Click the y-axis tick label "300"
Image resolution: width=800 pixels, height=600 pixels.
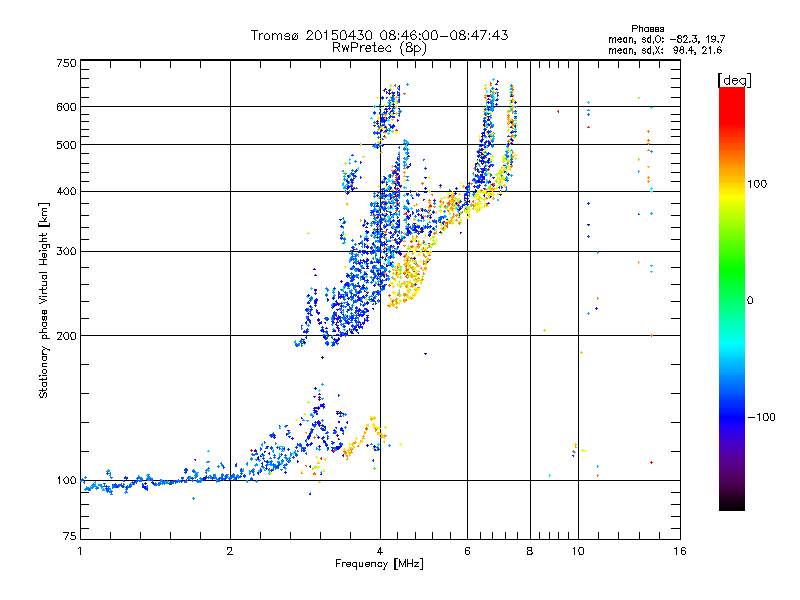click(67, 252)
